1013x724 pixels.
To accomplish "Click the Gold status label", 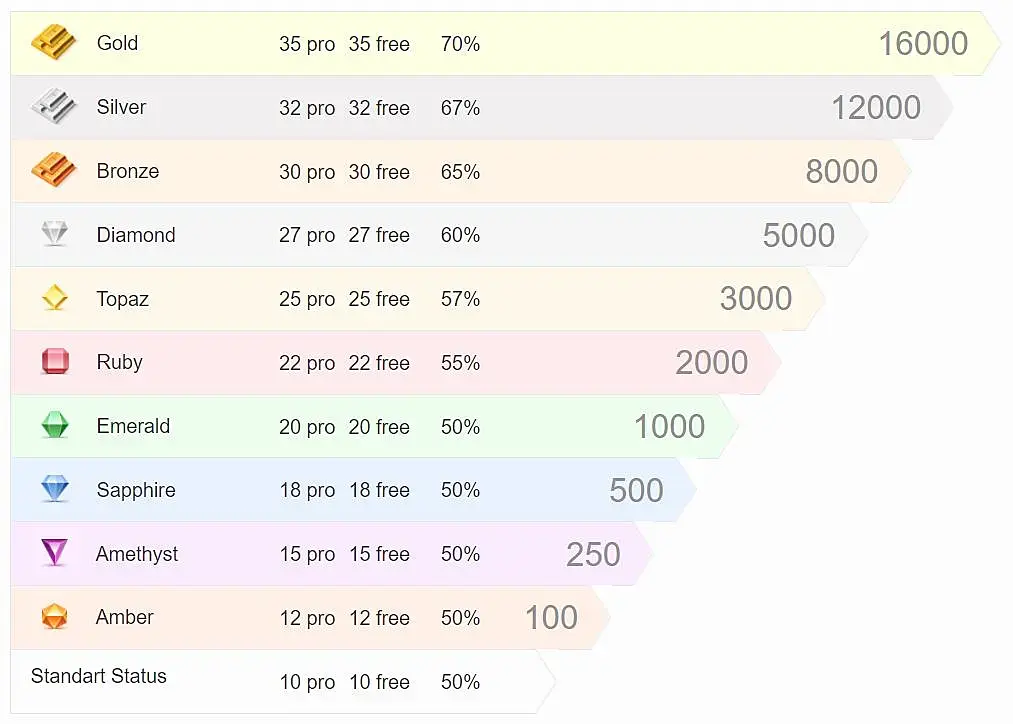I will [x=117, y=43].
